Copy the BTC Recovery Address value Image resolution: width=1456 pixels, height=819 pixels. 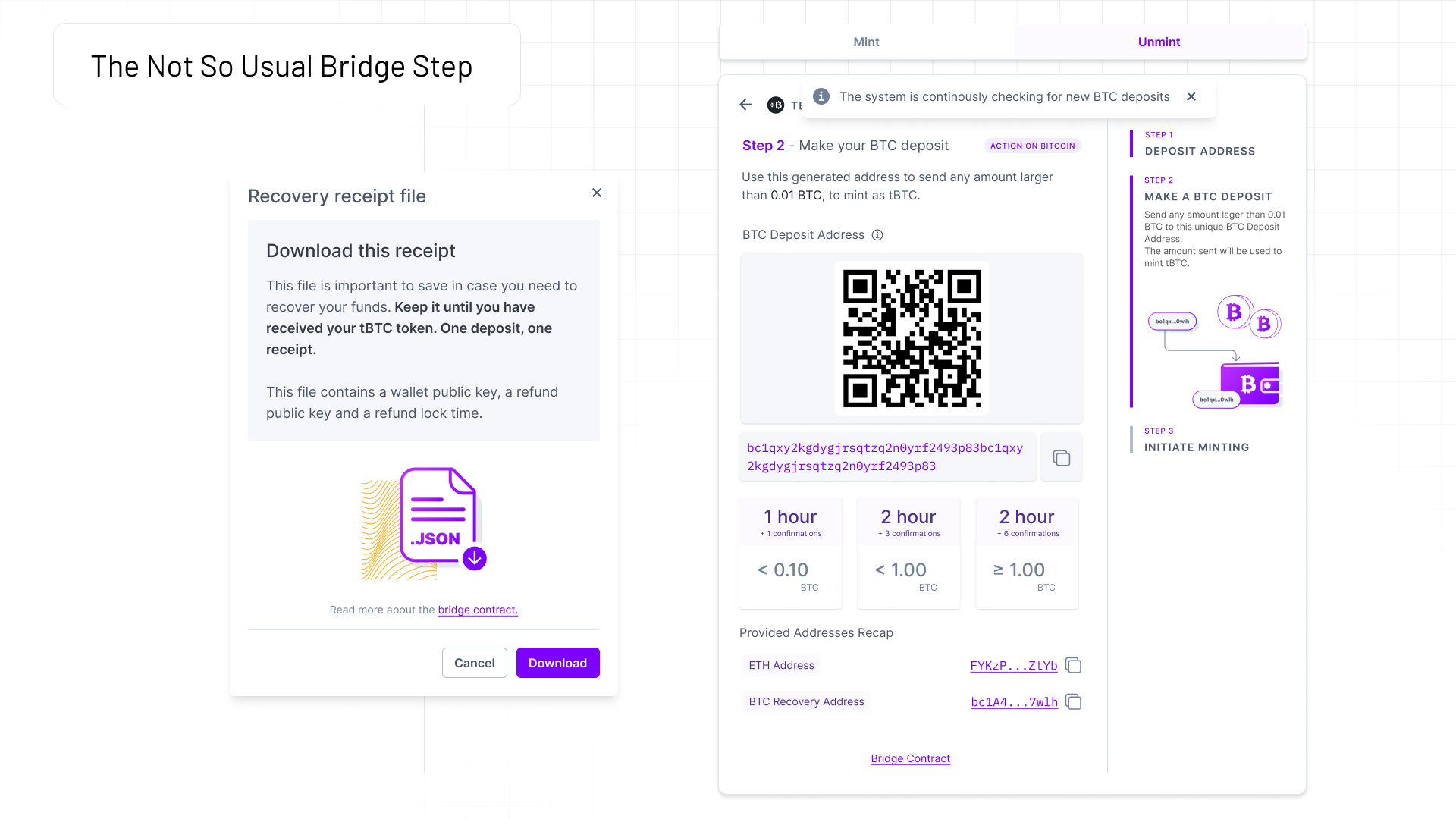click(x=1073, y=701)
